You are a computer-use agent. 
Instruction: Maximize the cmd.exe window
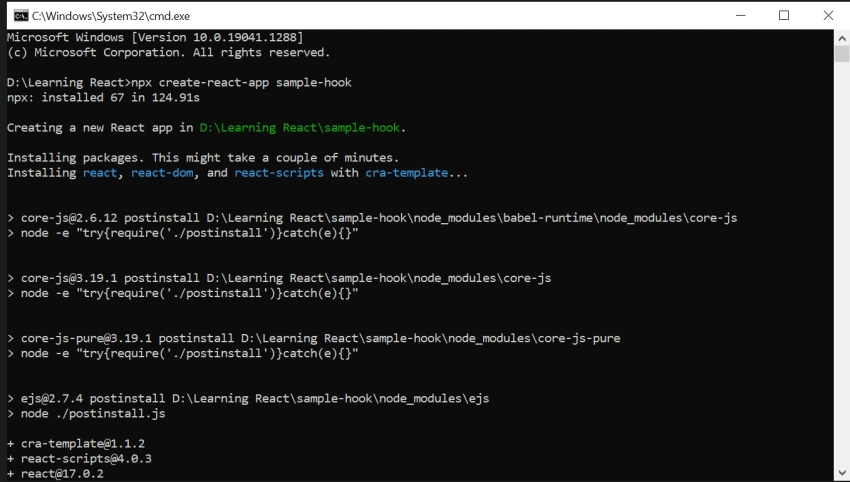click(x=784, y=16)
